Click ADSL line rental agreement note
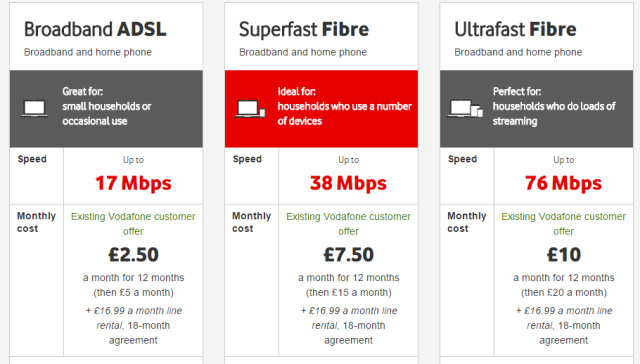Image resolution: width=640 pixels, height=364 pixels. coord(133,325)
